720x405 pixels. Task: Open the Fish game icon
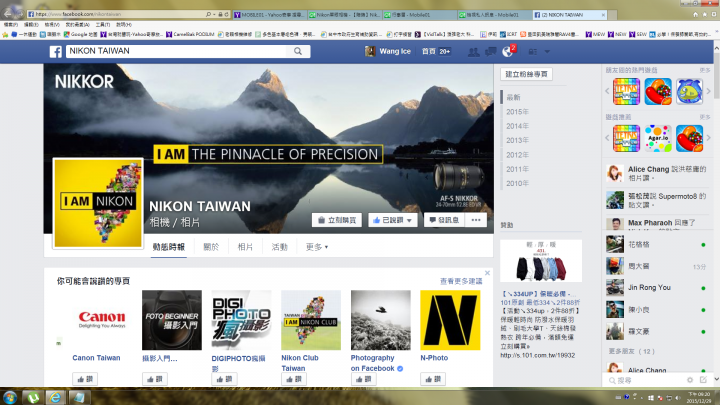pos(689,91)
